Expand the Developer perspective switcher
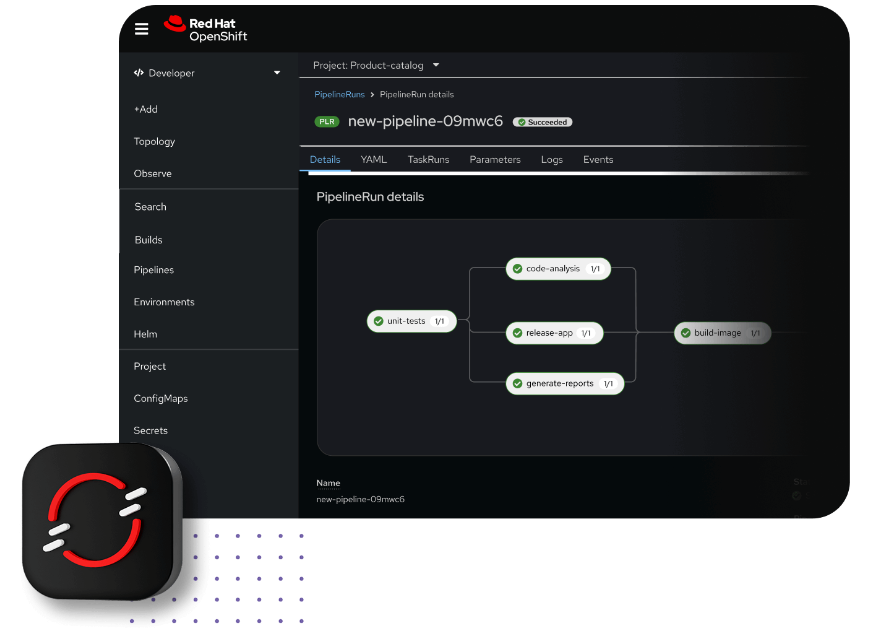Viewport: 875px width, 633px height. pyautogui.click(x=207, y=73)
